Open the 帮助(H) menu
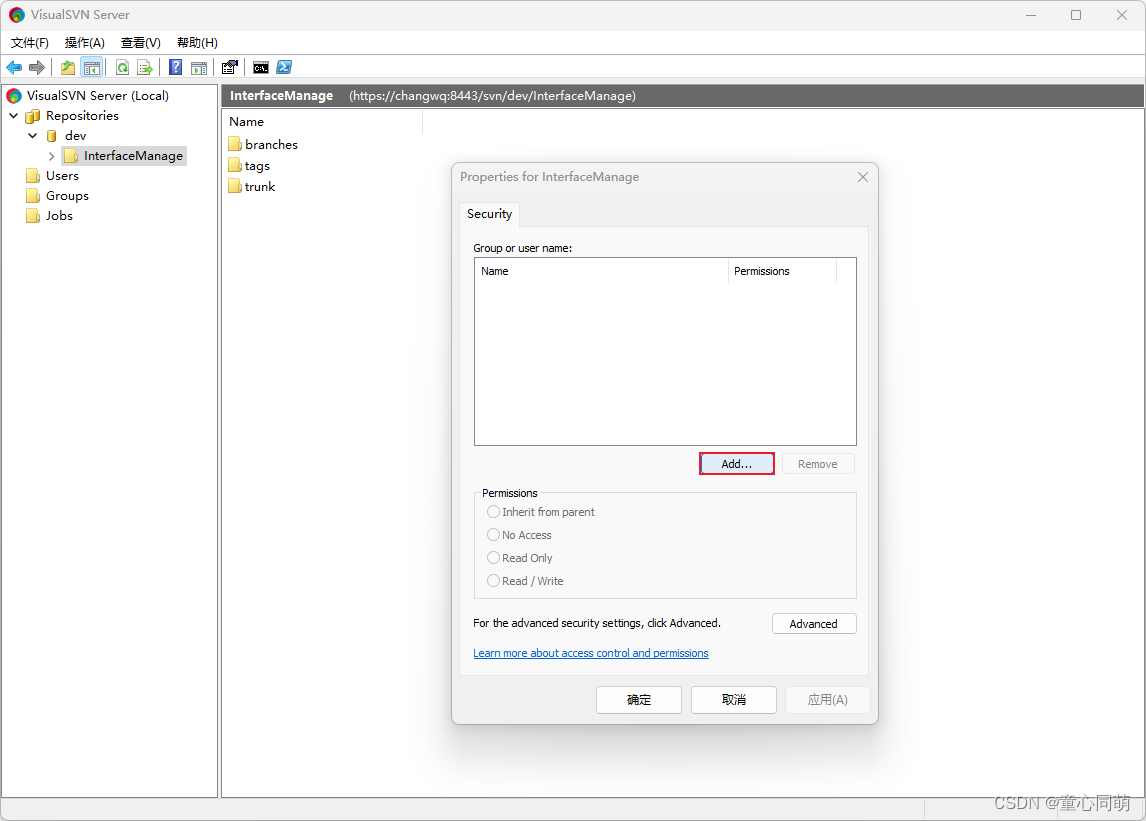Screen dimensions: 1146x821 pos(197,42)
